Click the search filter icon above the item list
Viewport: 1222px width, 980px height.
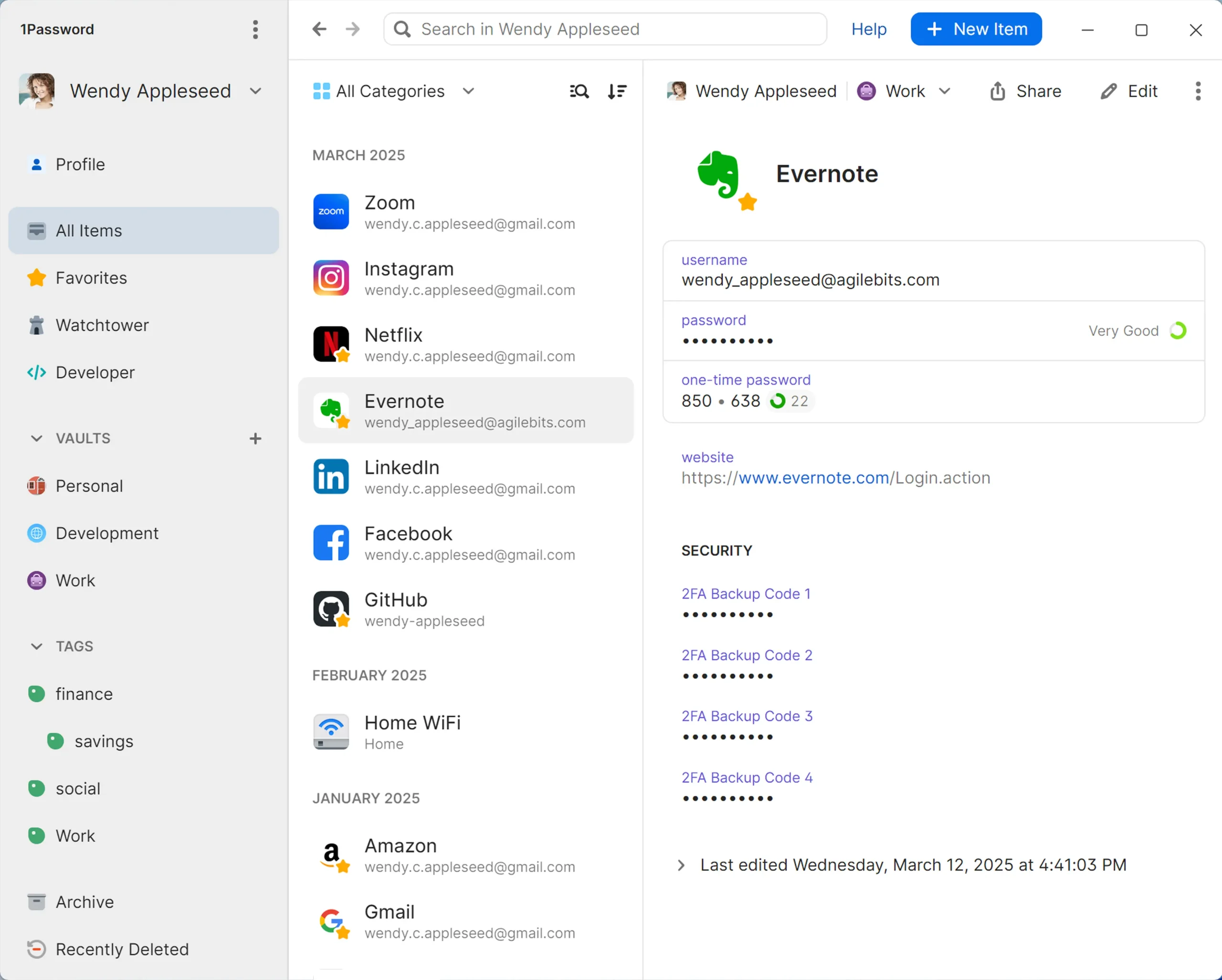click(x=579, y=91)
